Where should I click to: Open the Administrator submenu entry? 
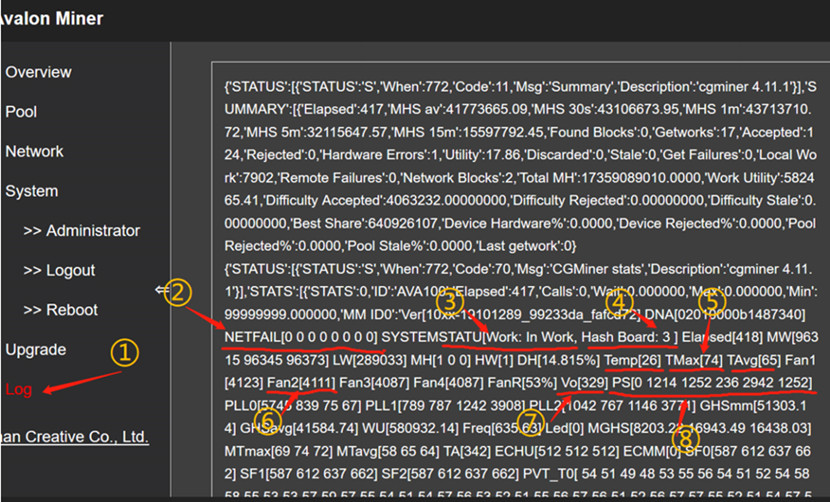[x=81, y=230]
